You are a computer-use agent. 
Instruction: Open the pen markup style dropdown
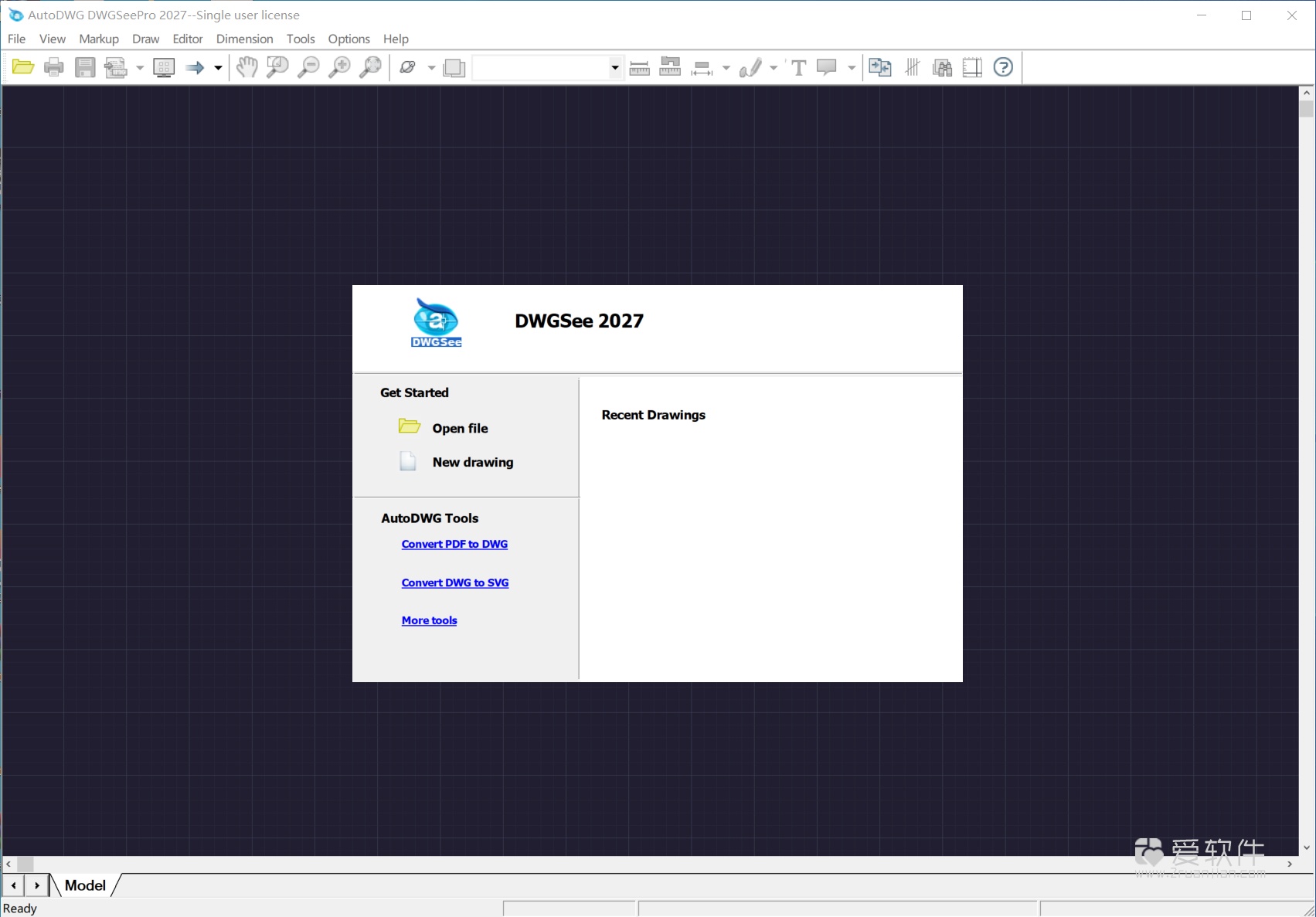pos(775,67)
